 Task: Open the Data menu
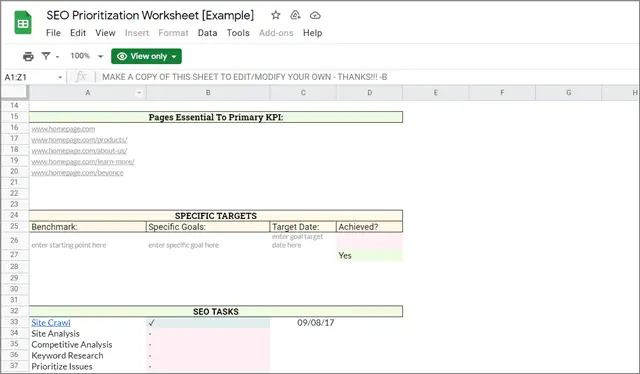click(x=207, y=33)
